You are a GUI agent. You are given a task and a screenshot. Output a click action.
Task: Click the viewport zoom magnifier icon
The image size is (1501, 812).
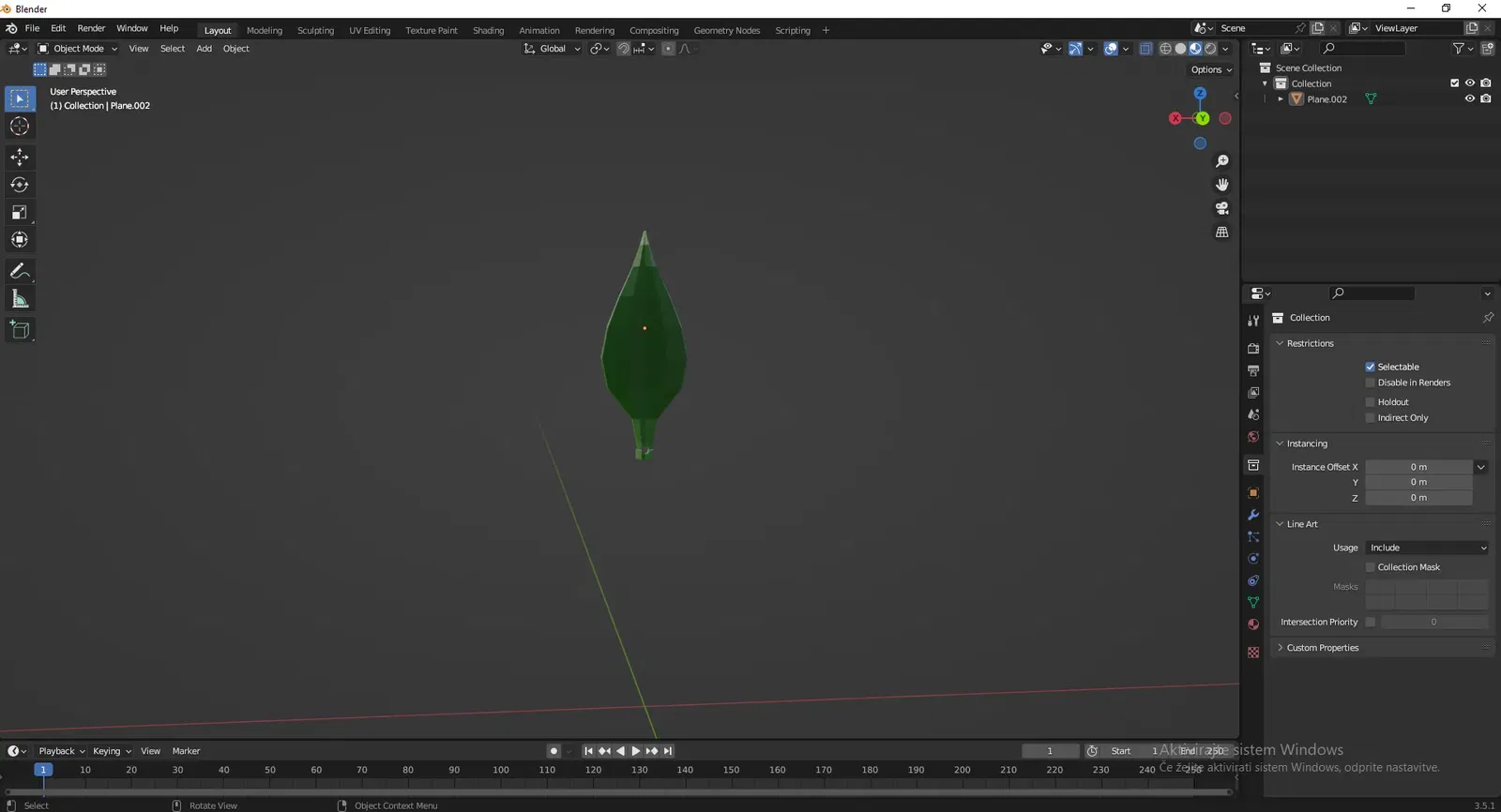1221,161
